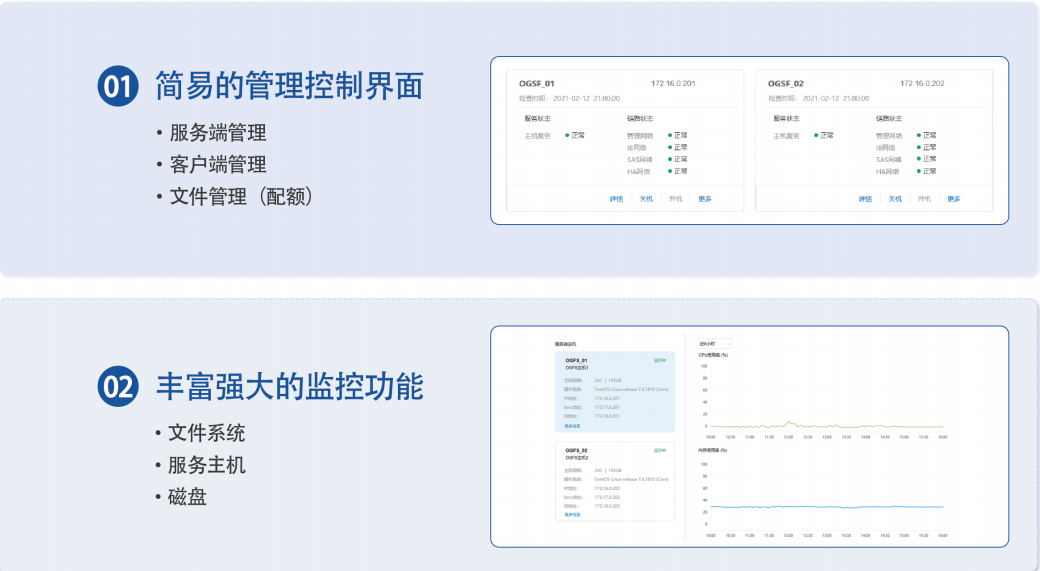This screenshot has height=571, width=1040.
Task: Click the 管理网络 status dot on OGSF_02
Action: [x=919, y=135]
